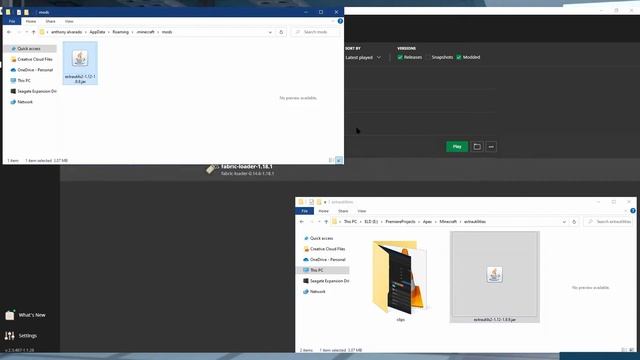Click Roaming in the mods window address path
Viewport: 640px width, 360px height.
coord(120,32)
